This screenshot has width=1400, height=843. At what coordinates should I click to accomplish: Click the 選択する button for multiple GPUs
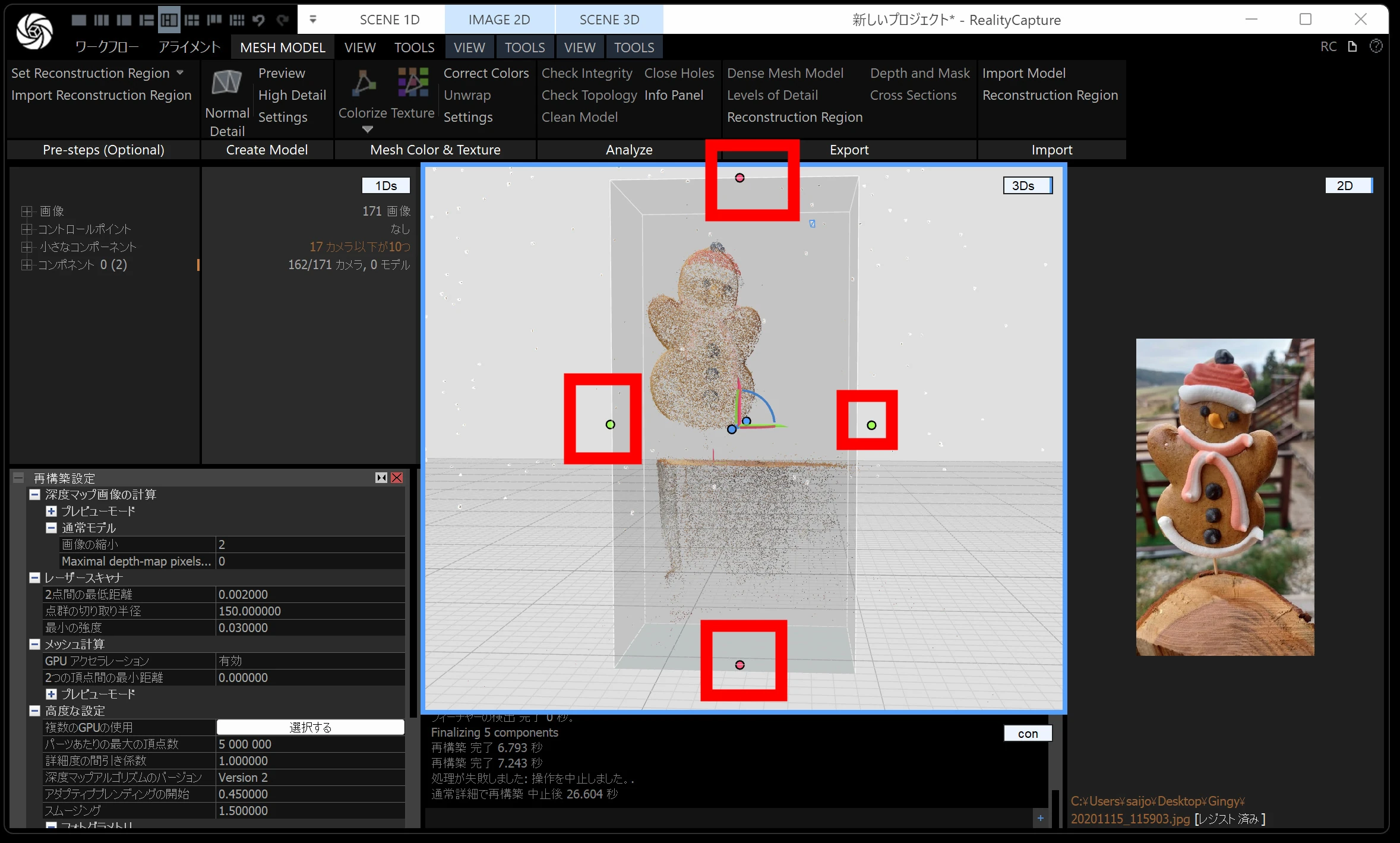310,727
